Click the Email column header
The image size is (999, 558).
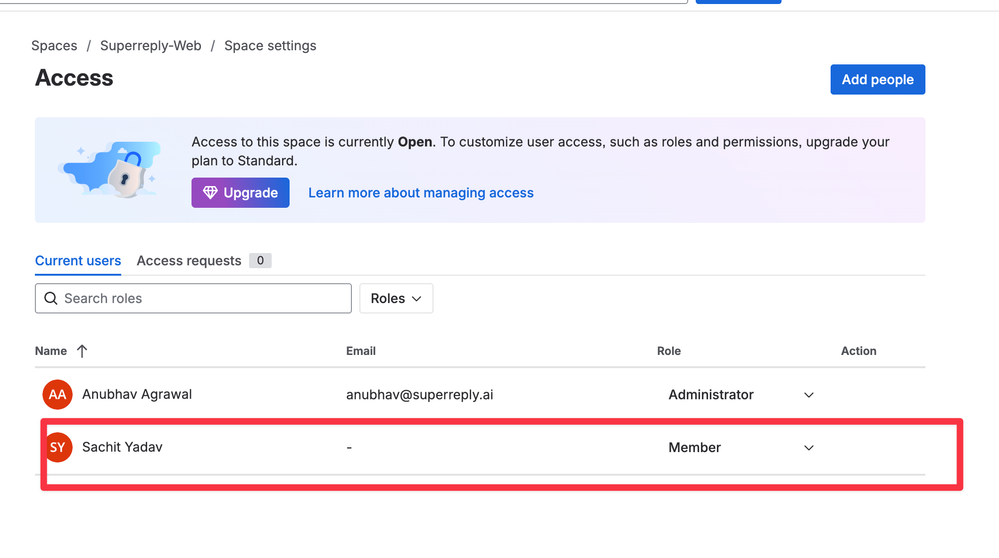pyautogui.click(x=361, y=351)
